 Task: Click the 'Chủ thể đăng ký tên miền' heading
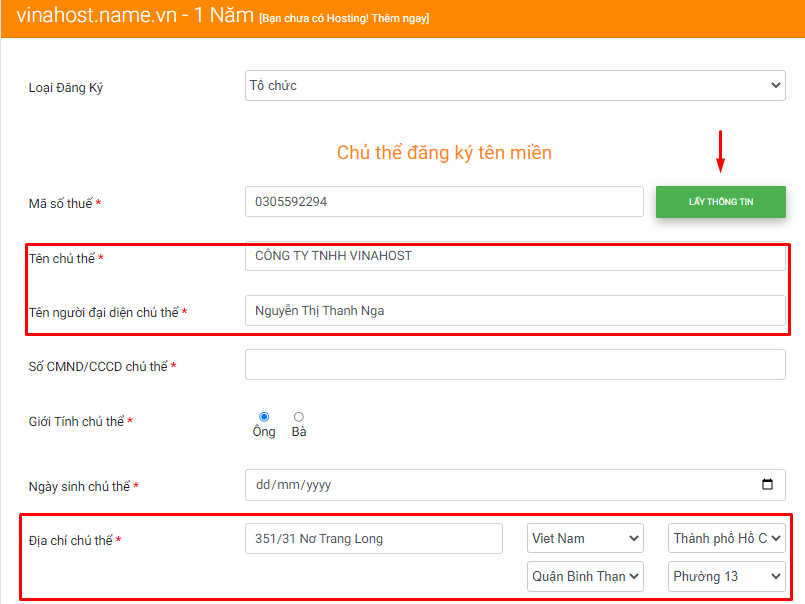[444, 153]
